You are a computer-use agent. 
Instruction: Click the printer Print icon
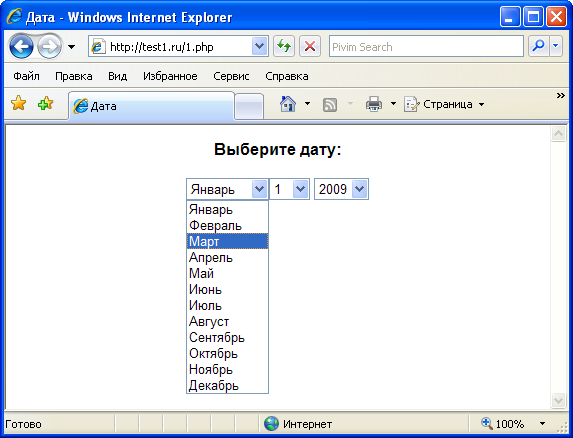[374, 104]
